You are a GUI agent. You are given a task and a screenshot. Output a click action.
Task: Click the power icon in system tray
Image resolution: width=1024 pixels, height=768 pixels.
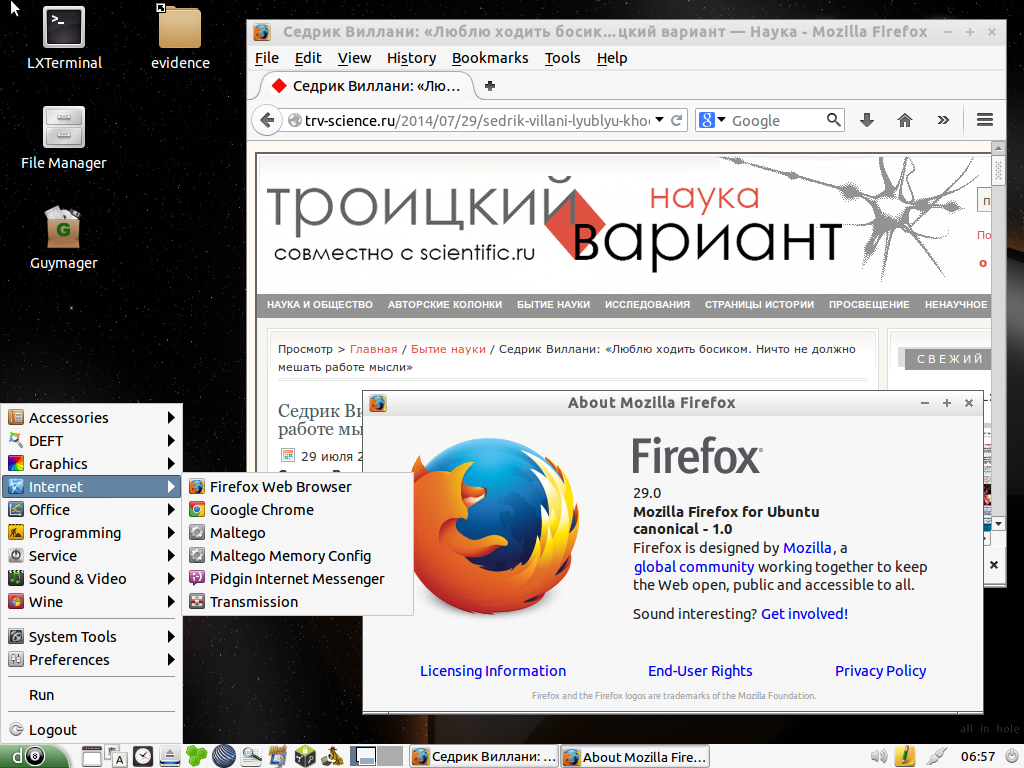point(1012,756)
